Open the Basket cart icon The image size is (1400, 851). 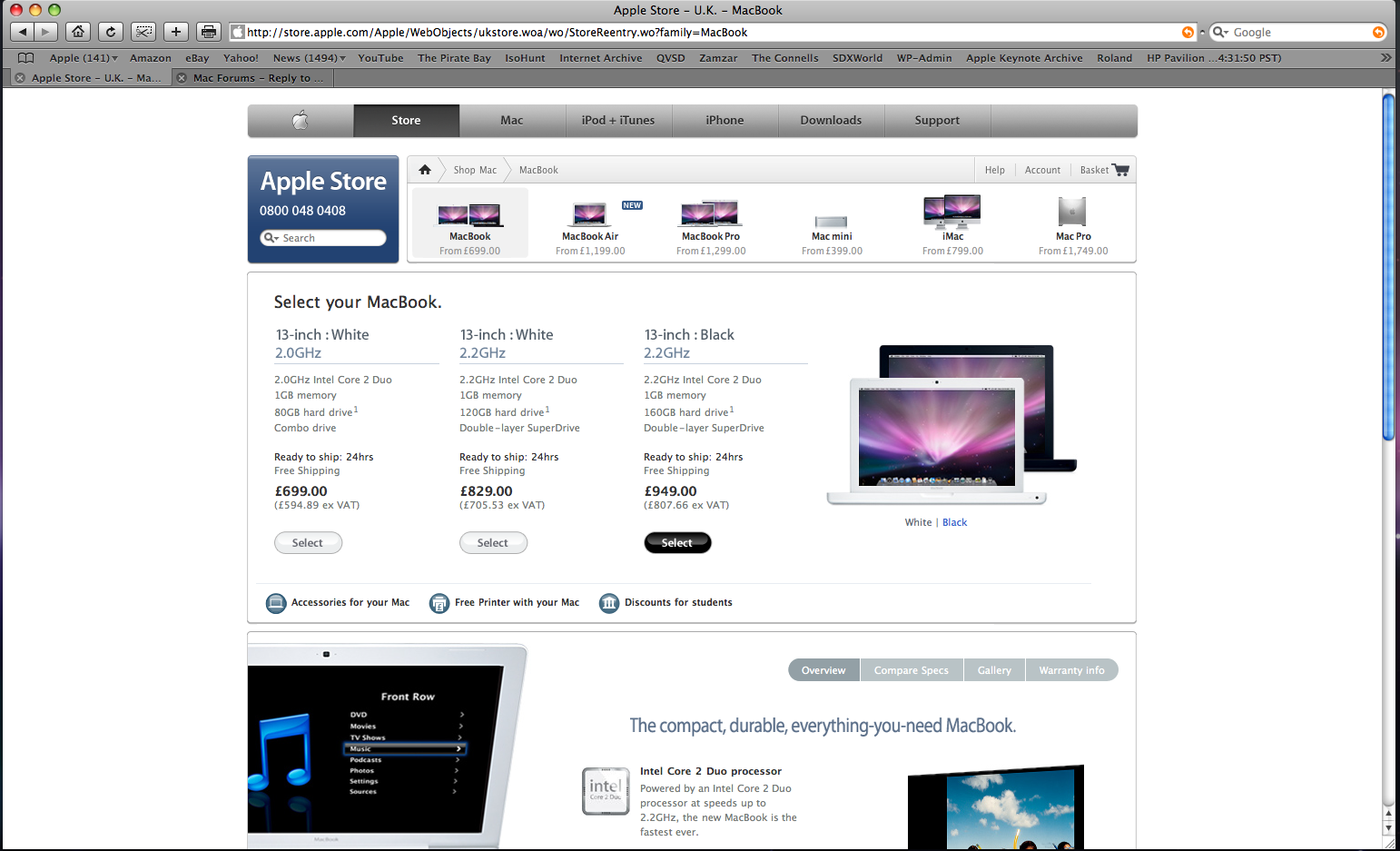point(1120,170)
